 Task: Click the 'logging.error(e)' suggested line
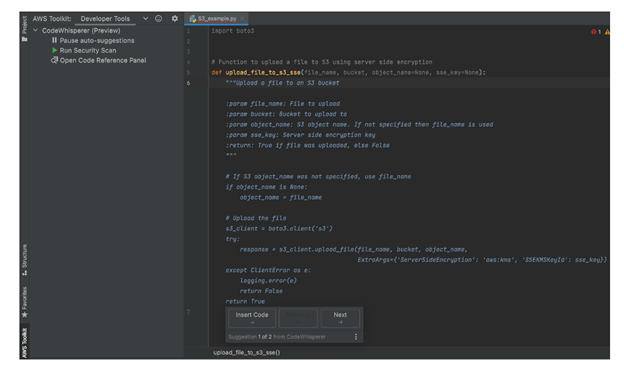coord(268,281)
